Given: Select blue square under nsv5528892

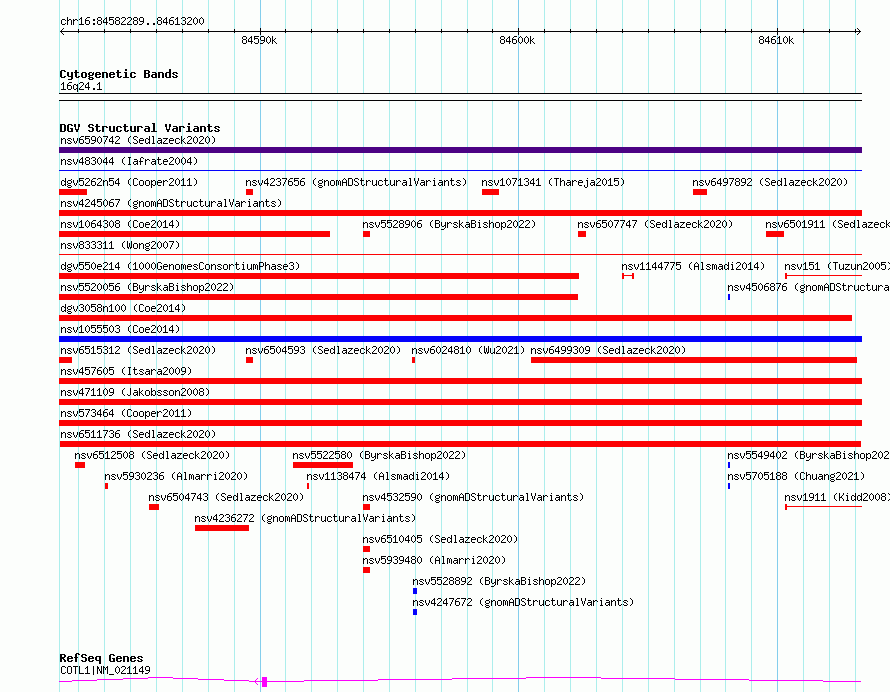Looking at the screenshot, I should pos(415,591).
